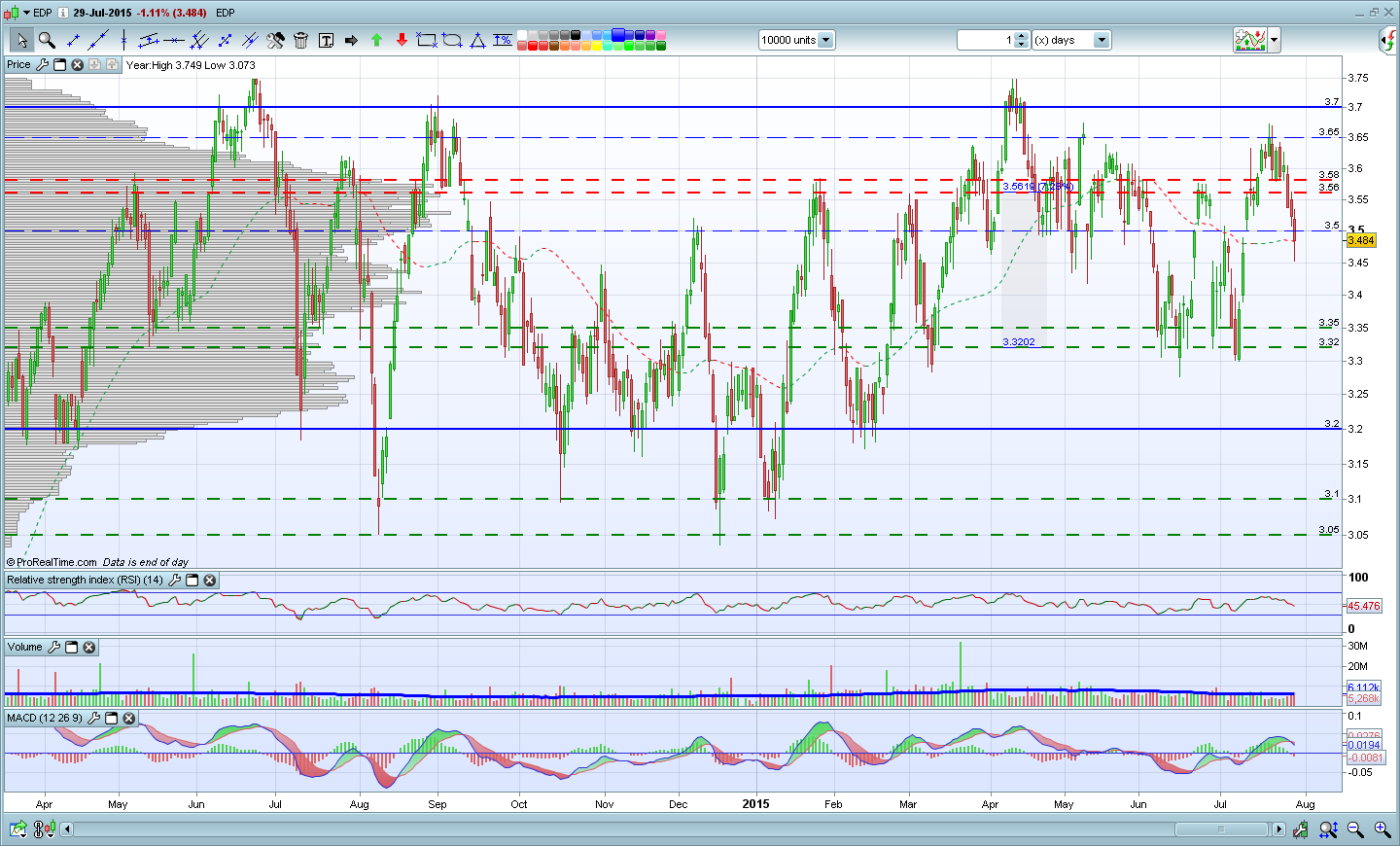Image resolution: width=1400 pixels, height=846 pixels.
Task: Expand the (x) days timeframe dropdown
Action: click(1101, 40)
